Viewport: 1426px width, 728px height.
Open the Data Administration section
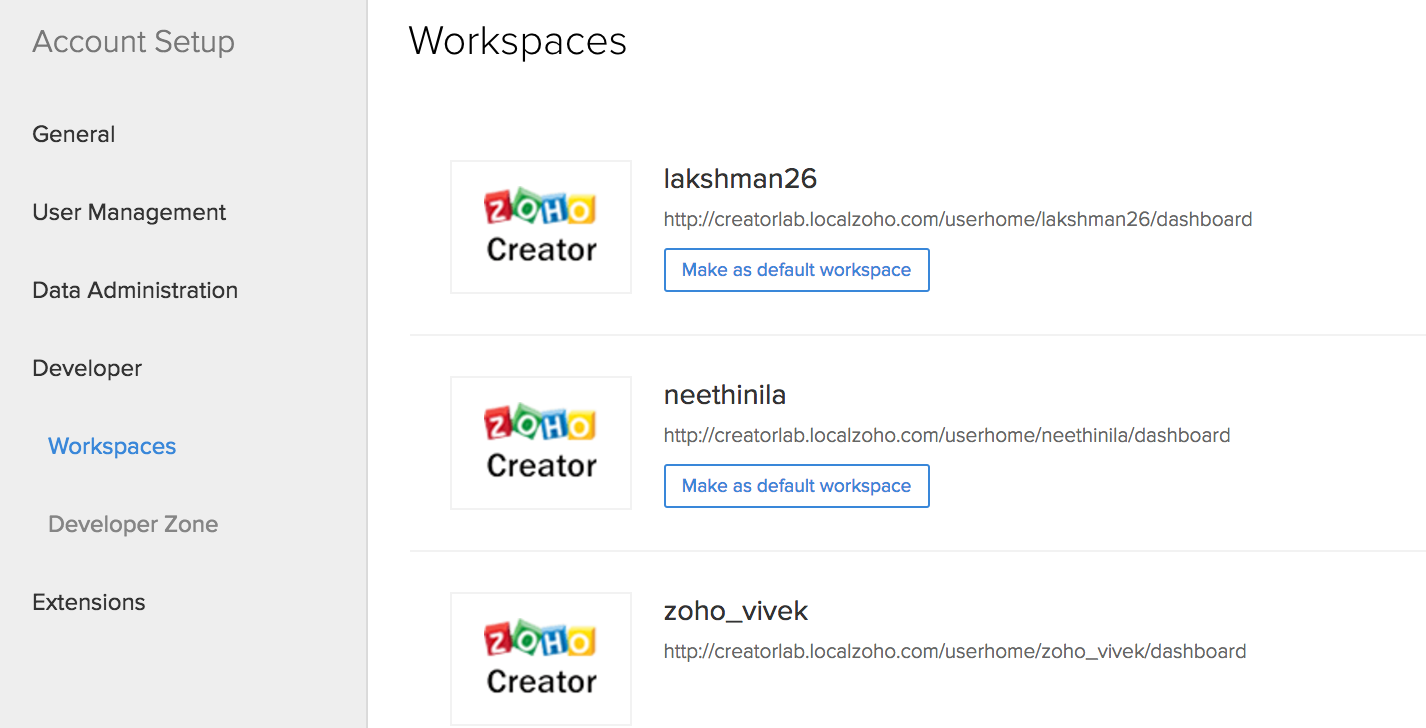135,290
